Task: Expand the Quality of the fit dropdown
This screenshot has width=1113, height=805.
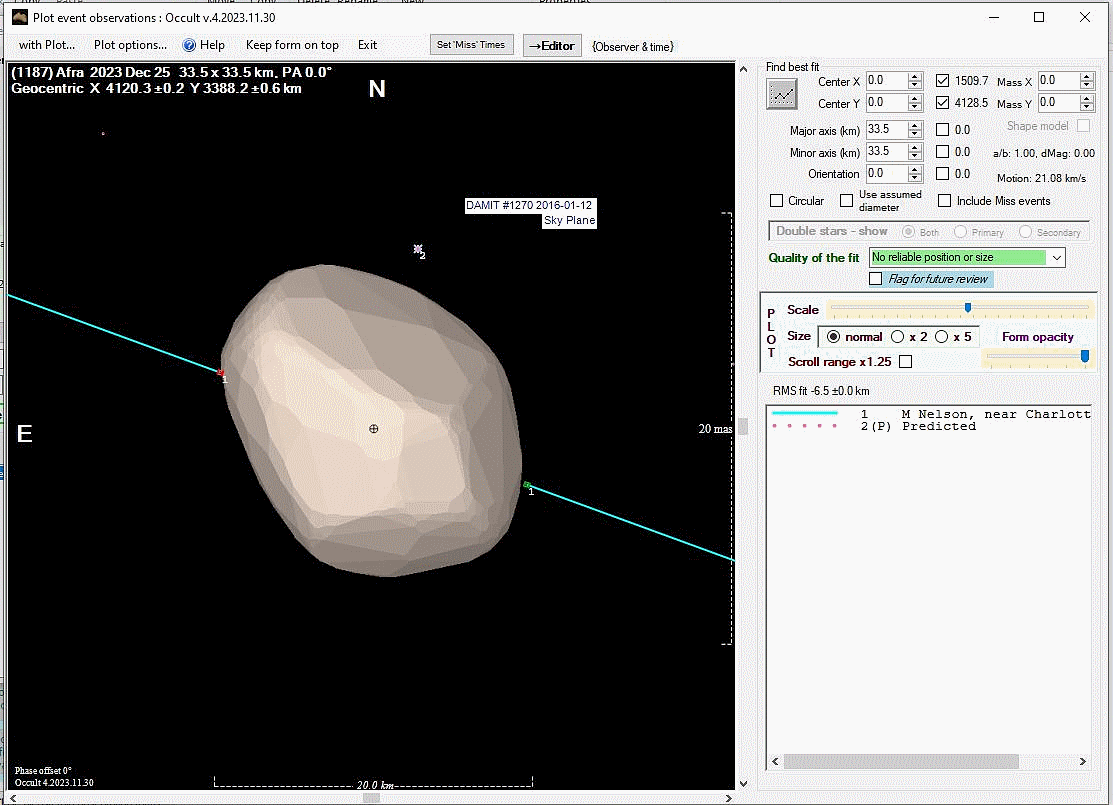Action: 1057,258
